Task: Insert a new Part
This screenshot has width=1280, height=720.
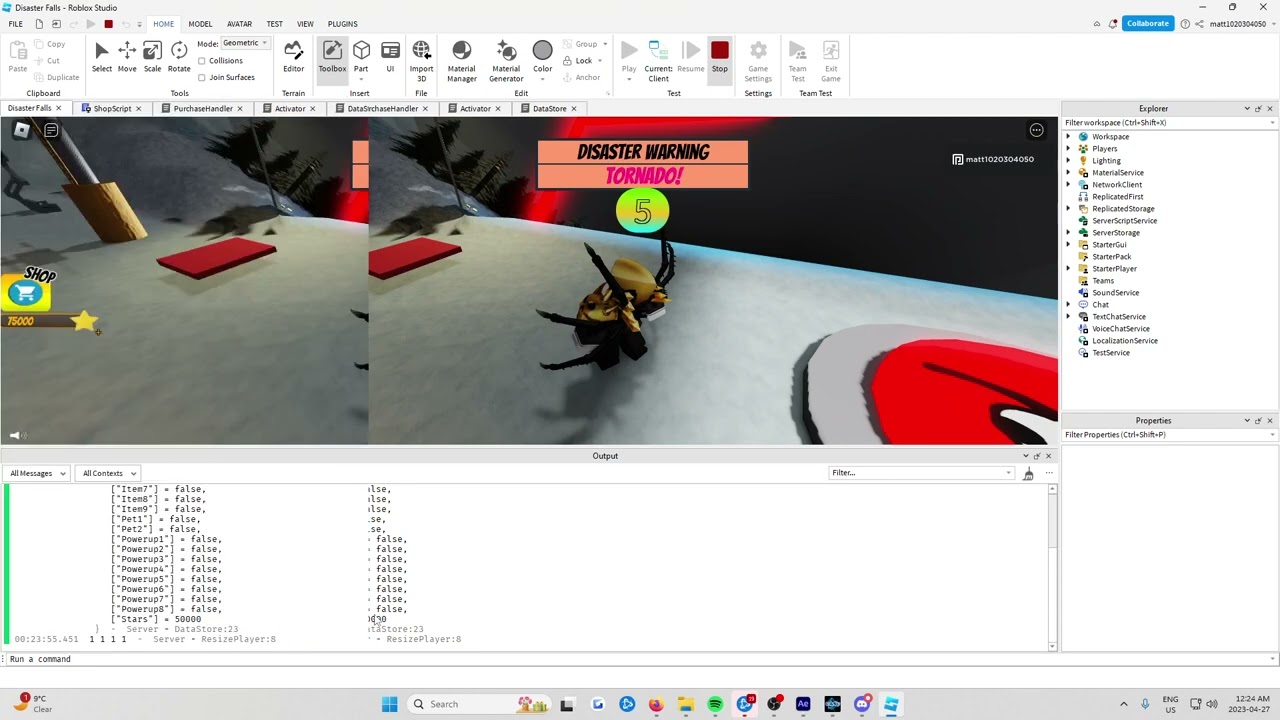Action: (361, 57)
